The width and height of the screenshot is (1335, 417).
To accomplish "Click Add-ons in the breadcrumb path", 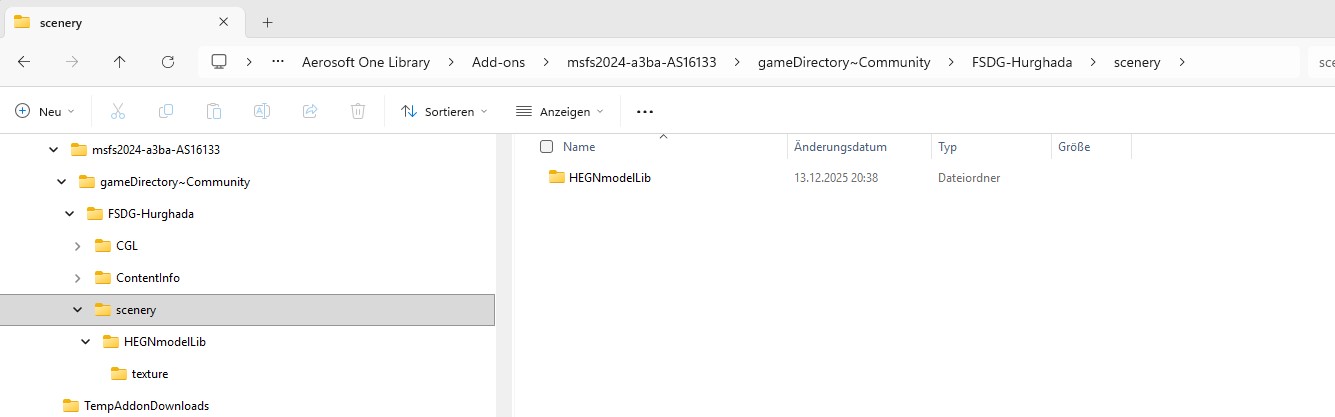I will [500, 62].
